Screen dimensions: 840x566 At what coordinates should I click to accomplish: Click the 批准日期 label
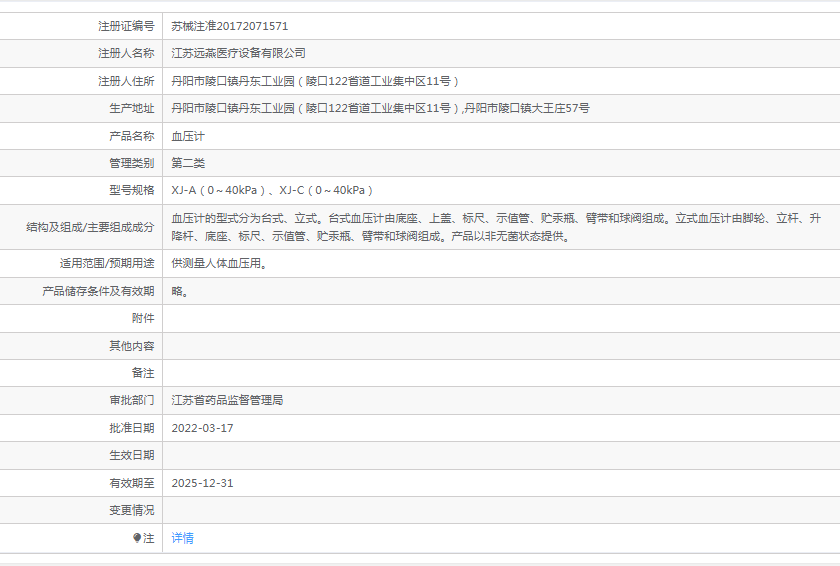[132, 428]
